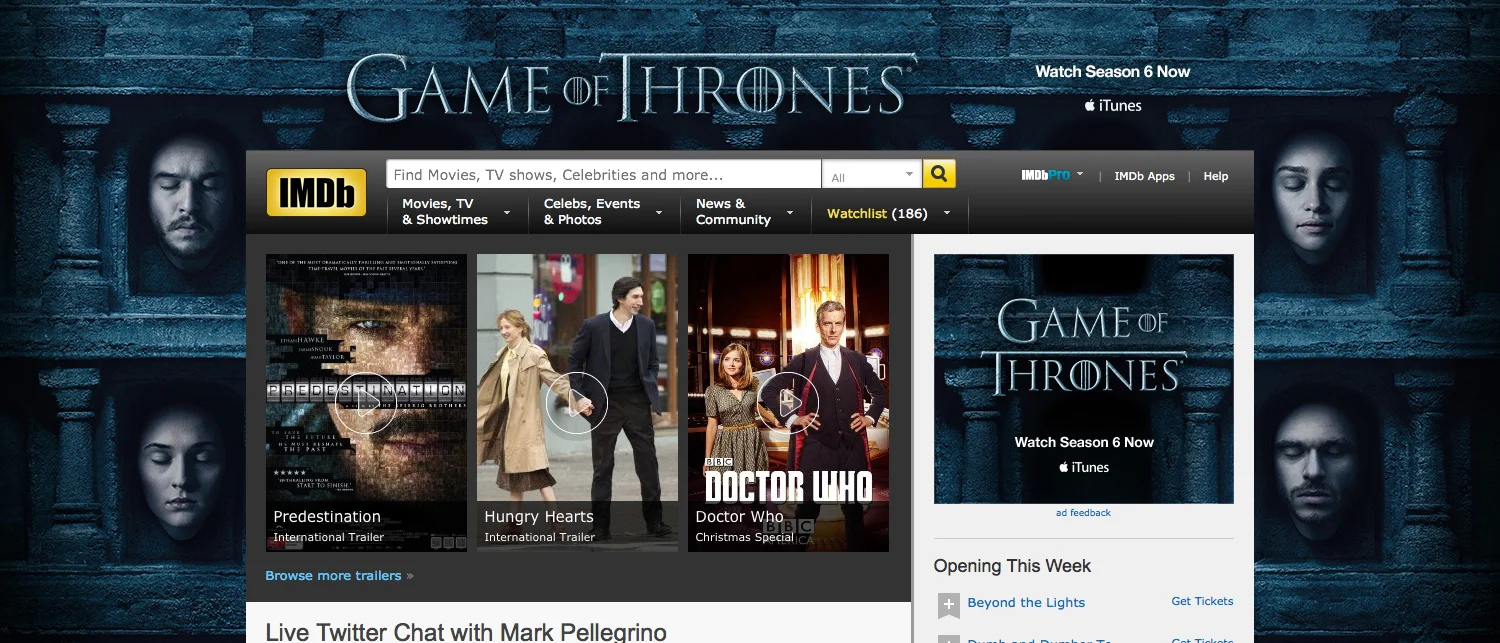Open the Watchlist (186) dropdown arrow
The height and width of the screenshot is (643, 1500).
pyautogui.click(x=946, y=213)
